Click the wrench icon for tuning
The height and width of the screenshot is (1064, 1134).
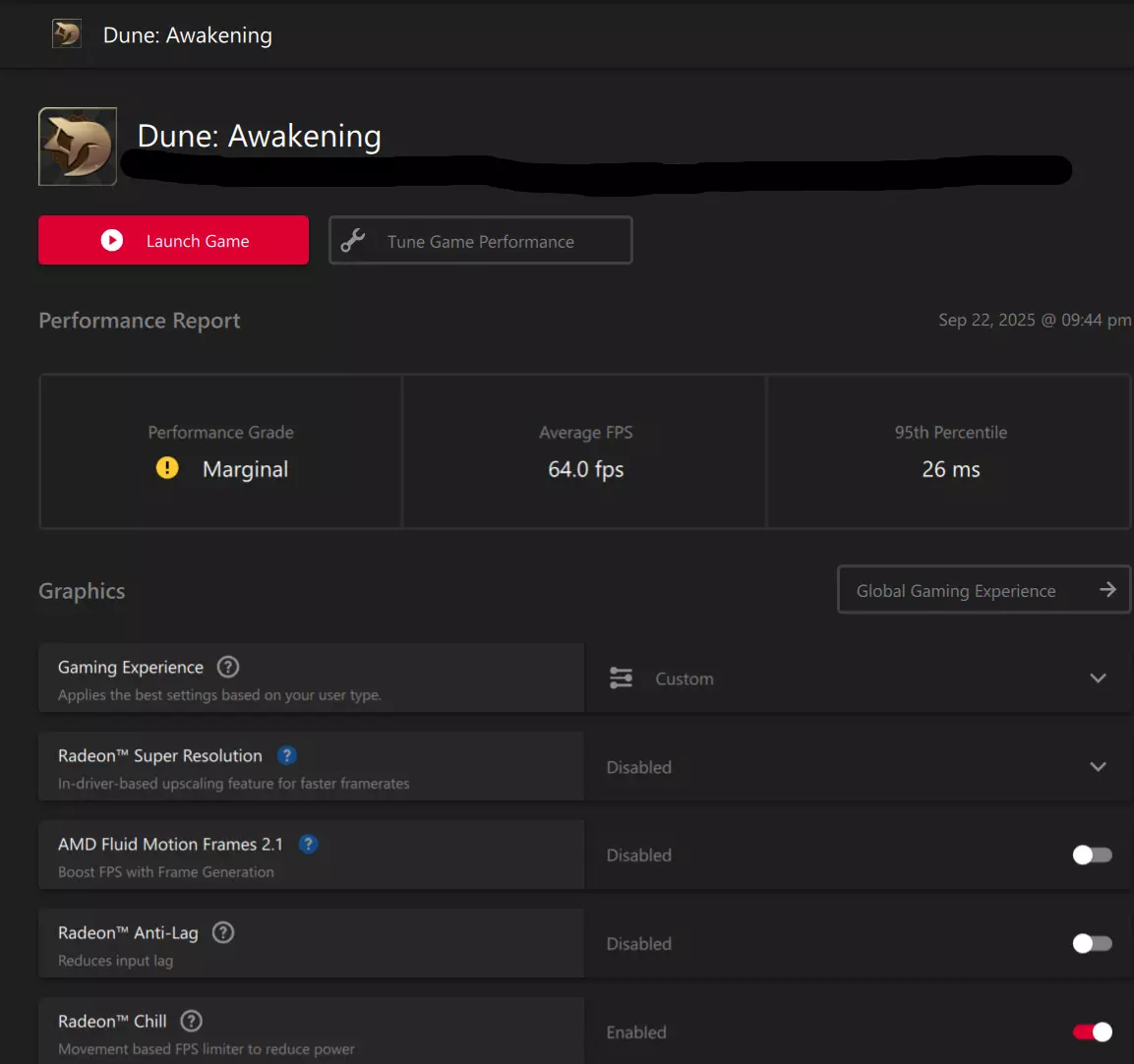point(353,240)
